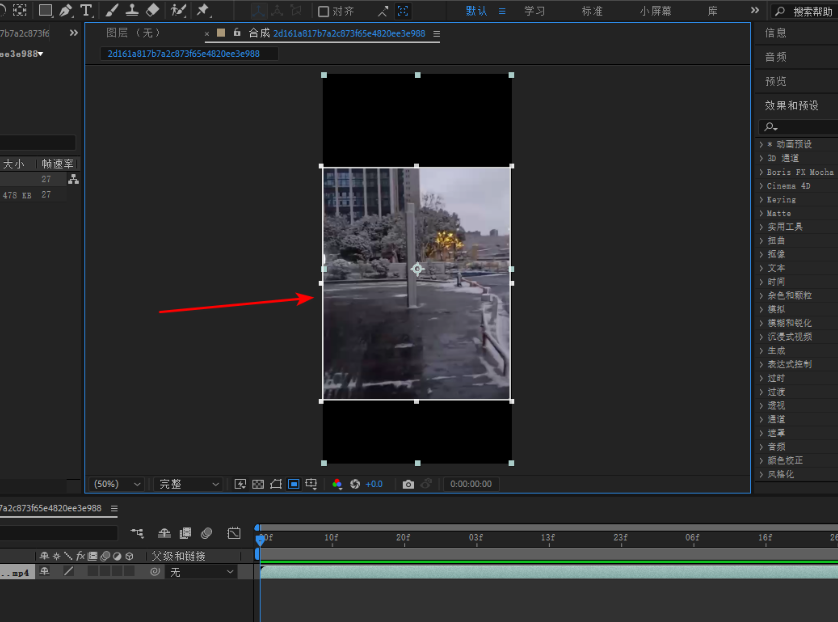Switch to World Axis mode
Screen dimensions: 838x622
tap(277, 11)
